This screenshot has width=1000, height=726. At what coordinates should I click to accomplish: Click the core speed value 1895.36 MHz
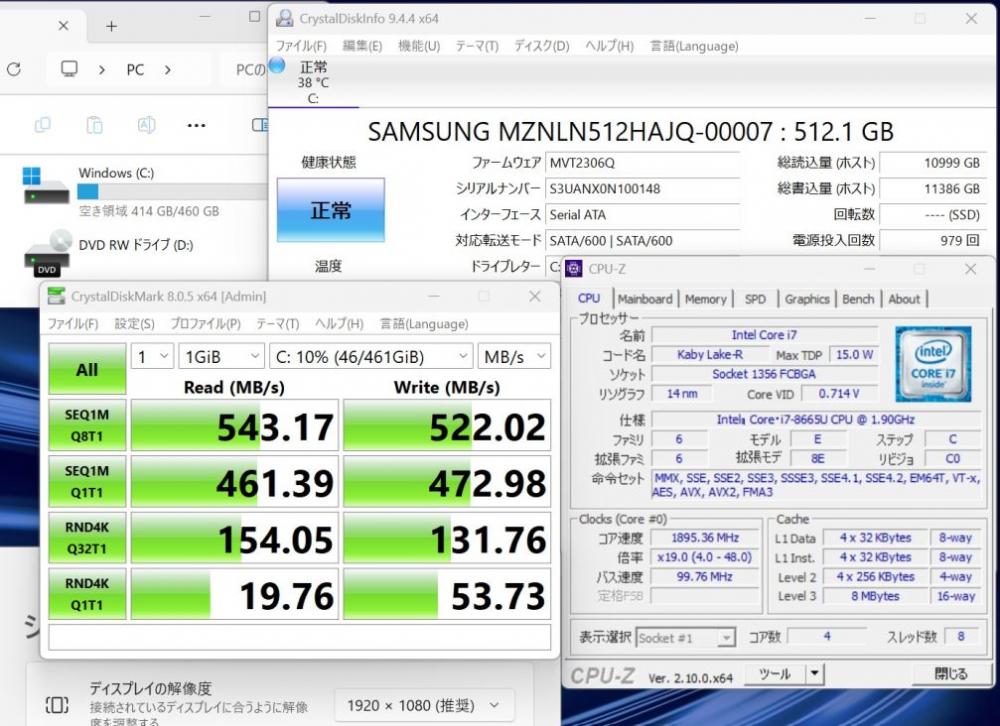[x=704, y=538]
